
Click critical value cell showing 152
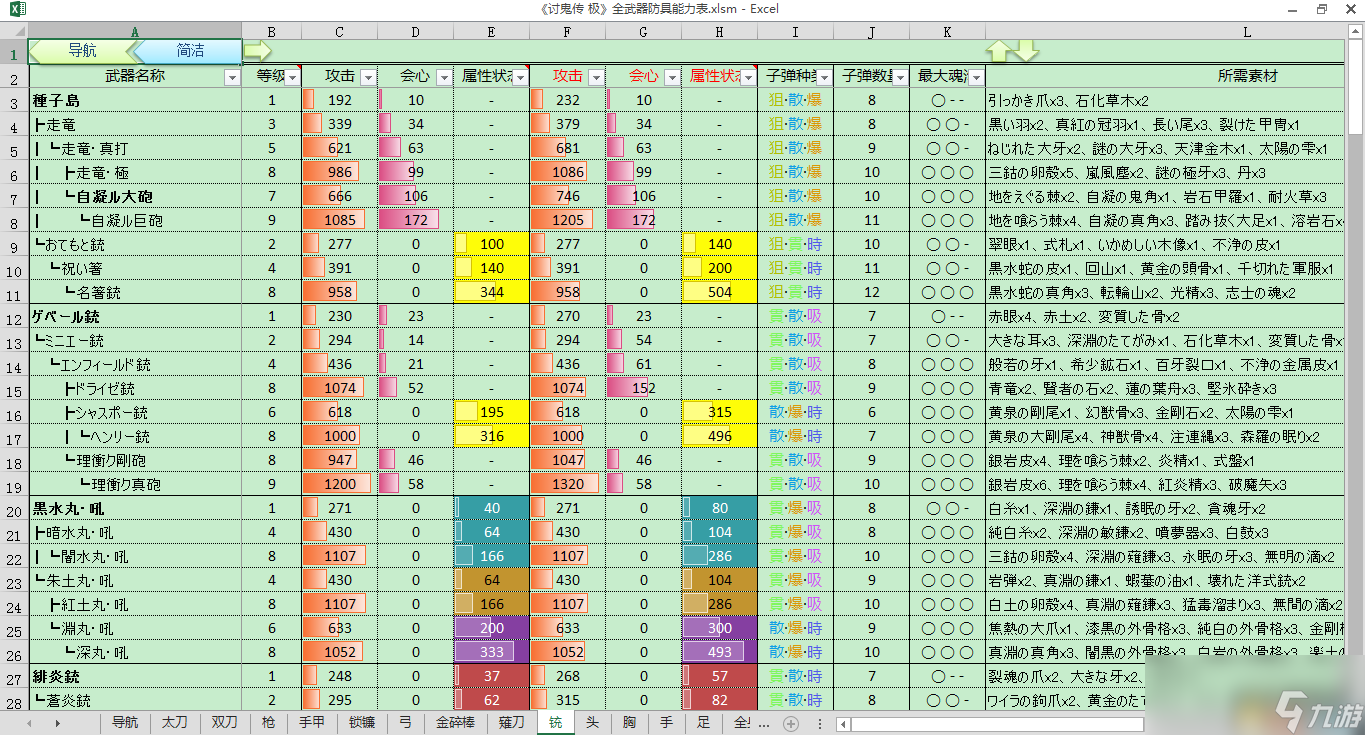(643, 389)
